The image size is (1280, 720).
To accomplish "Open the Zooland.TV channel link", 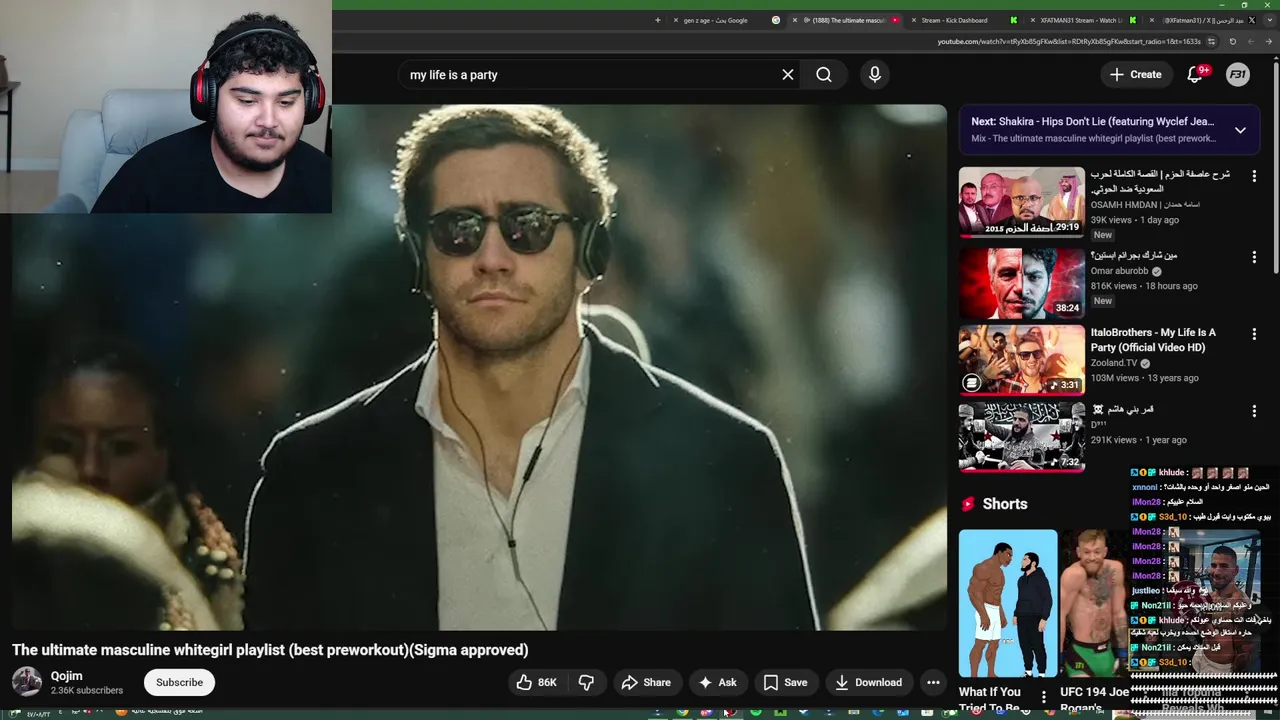I will 1114,363.
